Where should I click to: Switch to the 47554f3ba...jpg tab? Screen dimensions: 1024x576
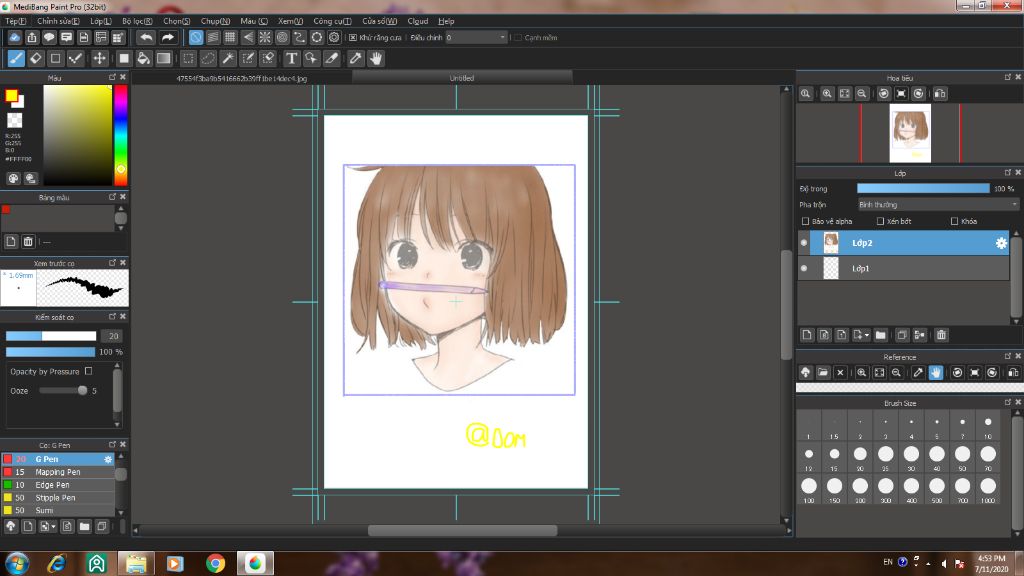241,78
